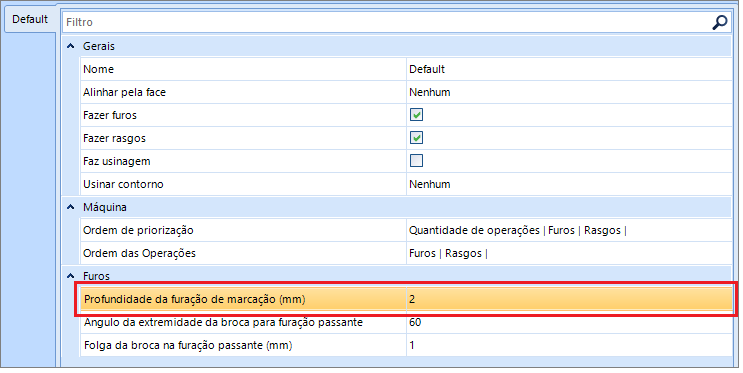The image size is (743, 373).
Task: Select the Ordem das Operações value
Action: coord(569,253)
